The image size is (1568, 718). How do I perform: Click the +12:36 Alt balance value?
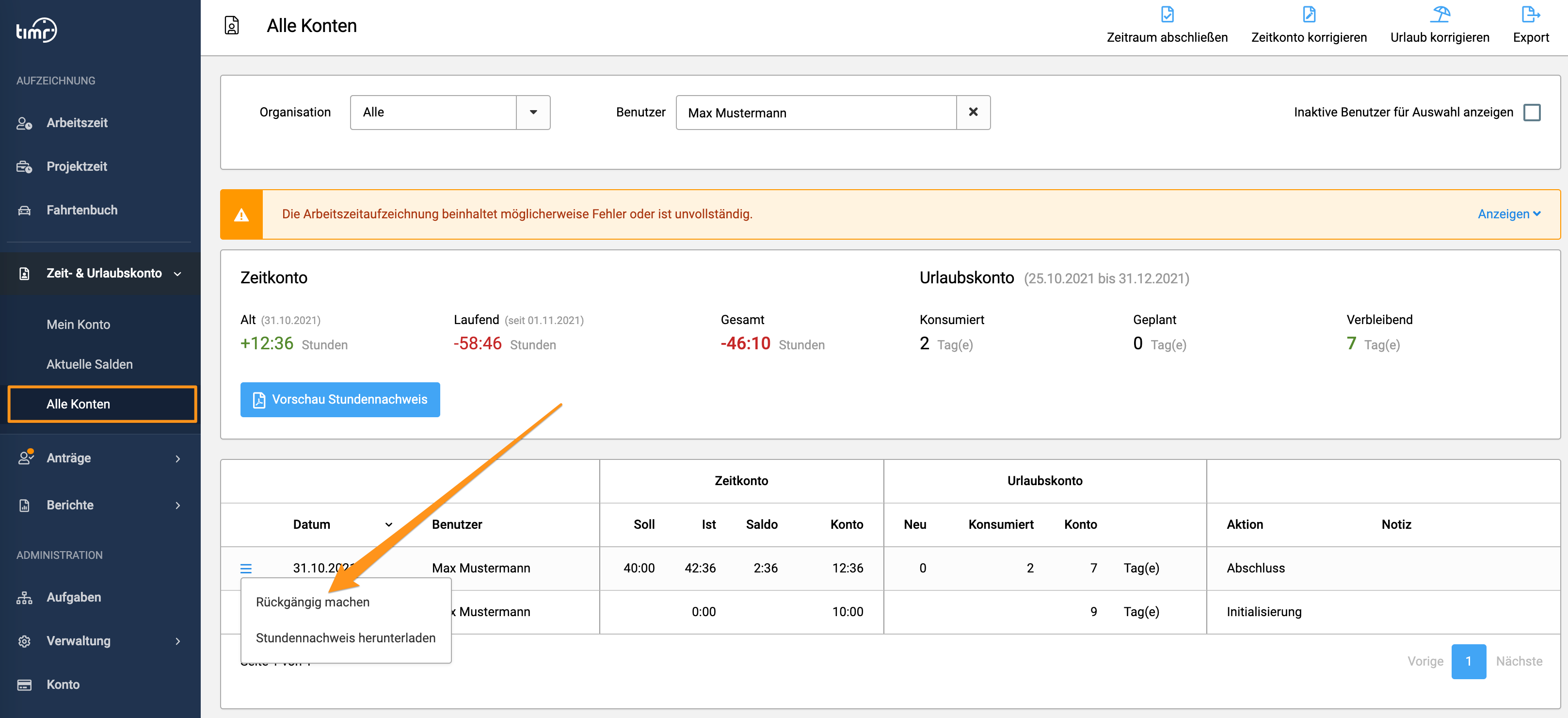[267, 343]
